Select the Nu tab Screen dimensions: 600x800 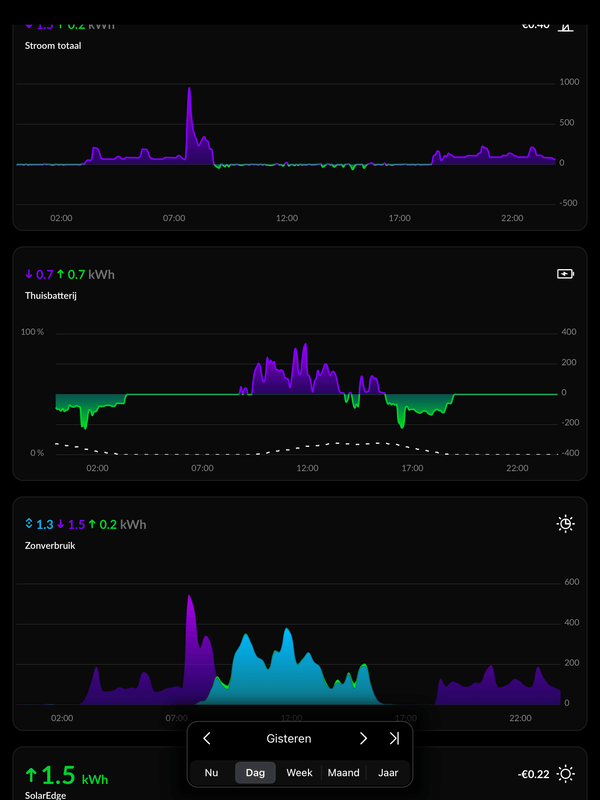tap(211, 772)
